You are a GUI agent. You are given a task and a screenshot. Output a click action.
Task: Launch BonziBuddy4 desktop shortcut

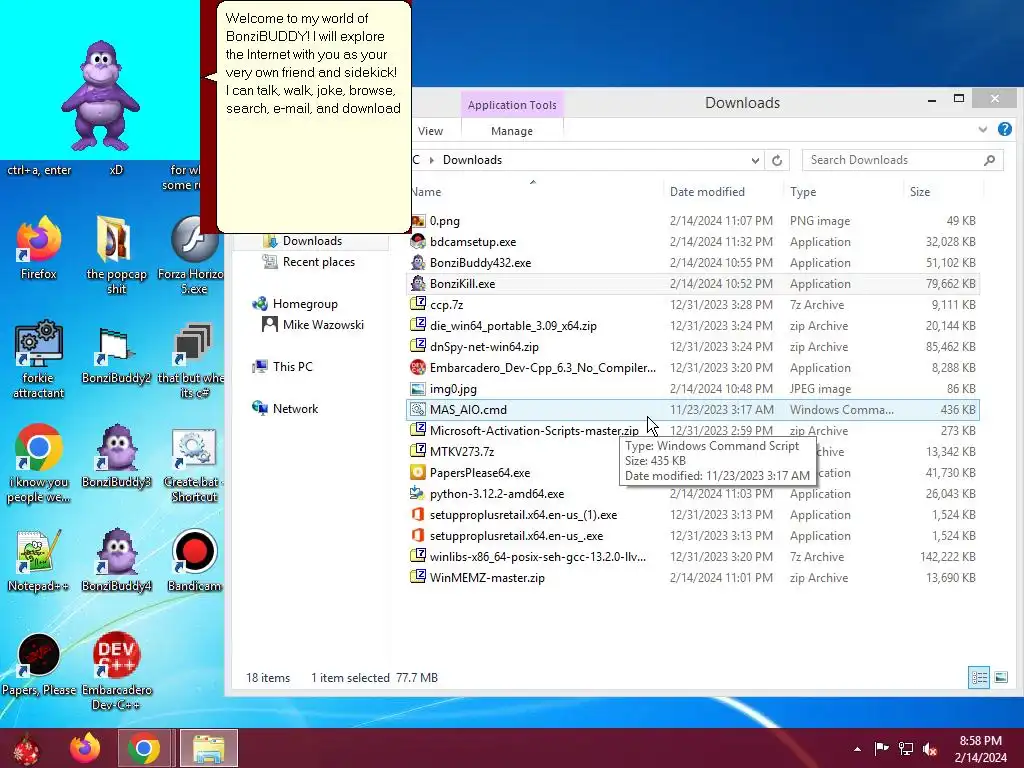coord(116,560)
